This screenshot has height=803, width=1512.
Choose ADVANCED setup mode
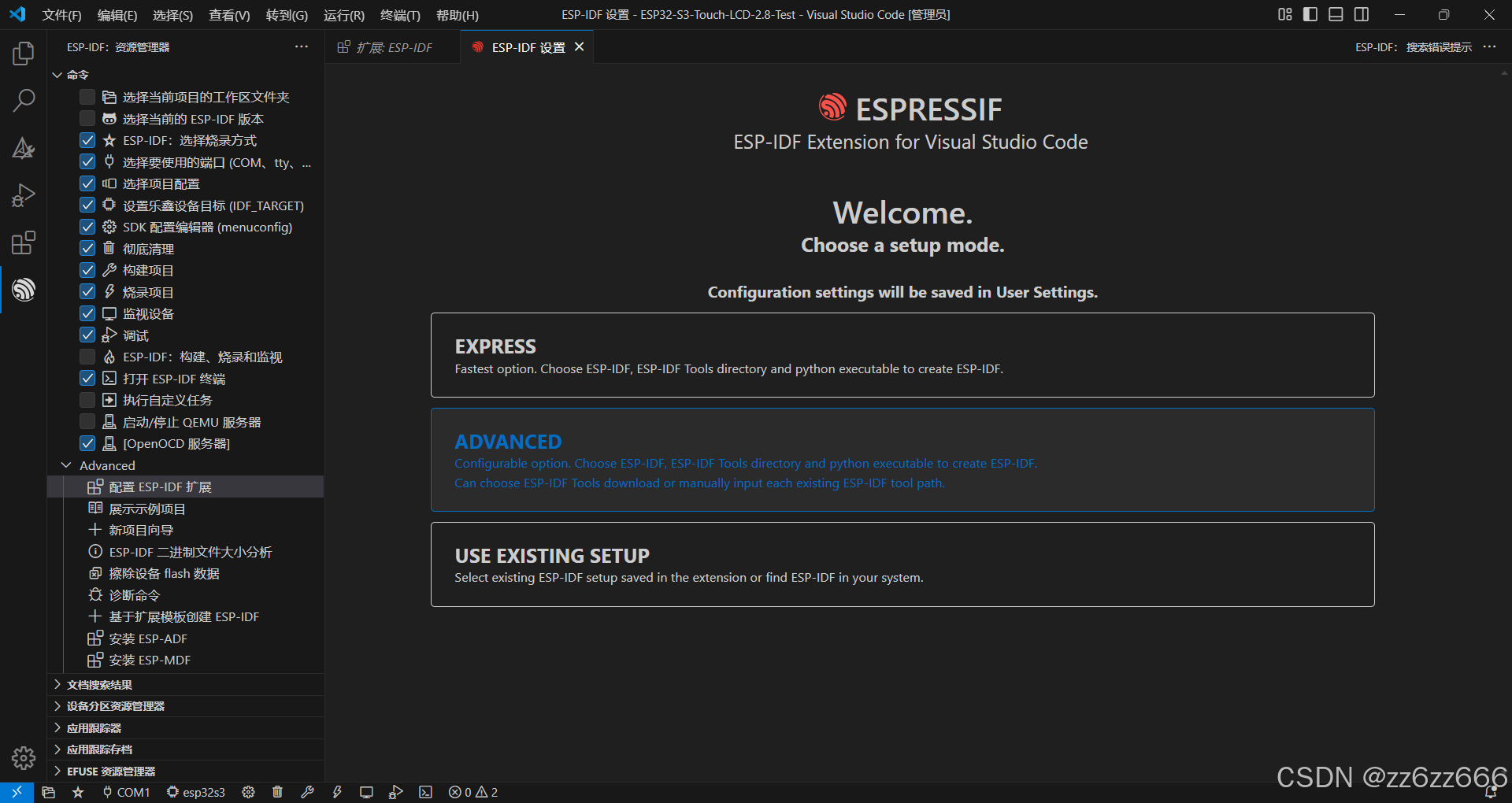coord(902,460)
